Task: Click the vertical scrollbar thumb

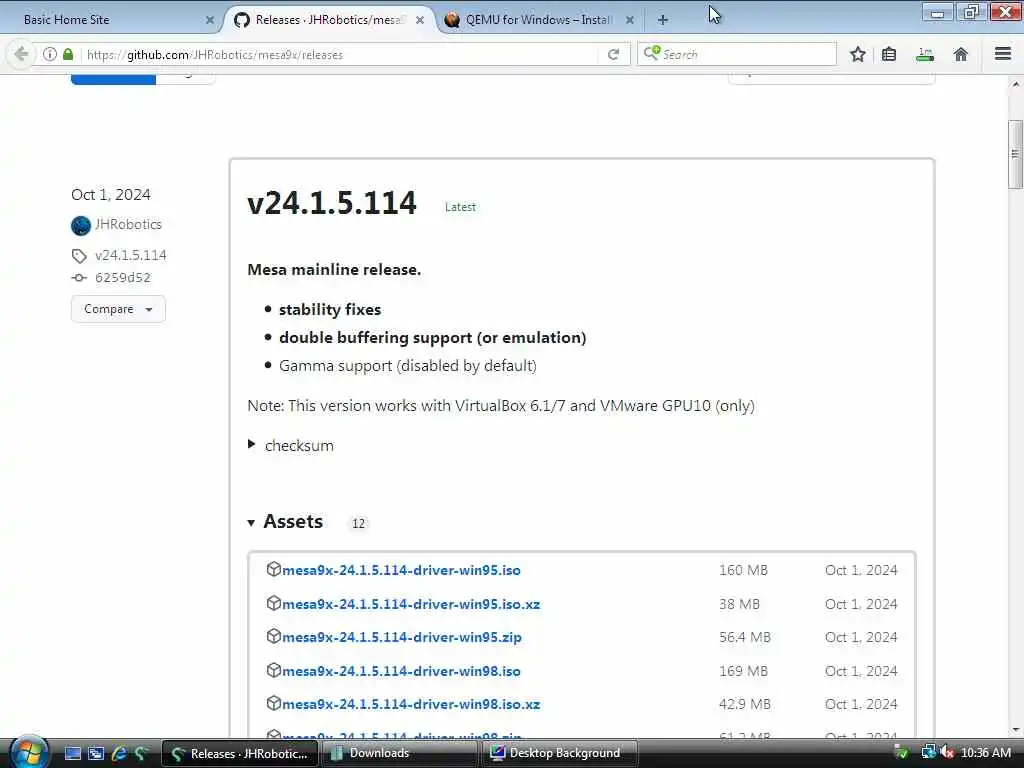Action: click(1015, 154)
